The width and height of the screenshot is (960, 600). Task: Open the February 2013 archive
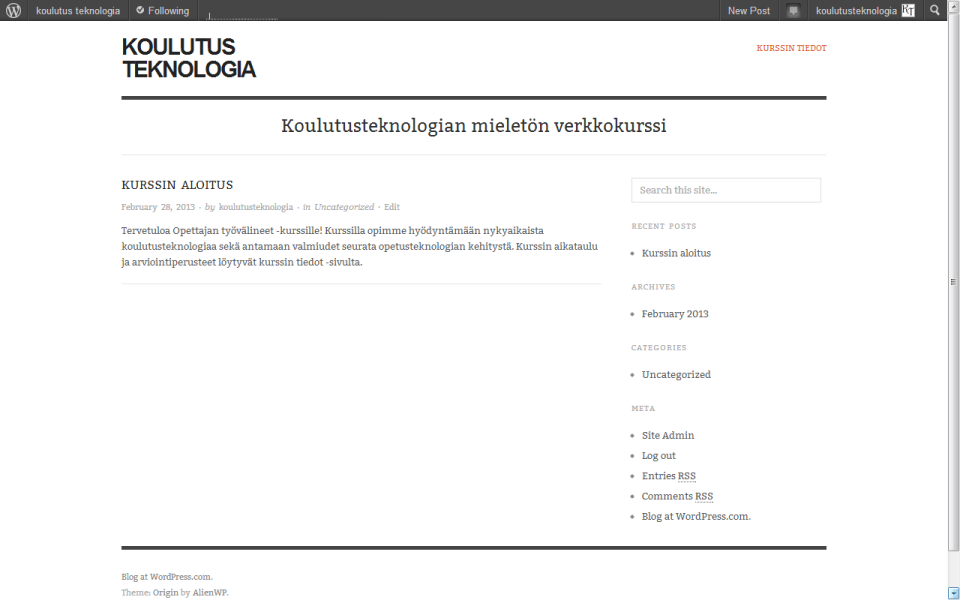click(675, 314)
